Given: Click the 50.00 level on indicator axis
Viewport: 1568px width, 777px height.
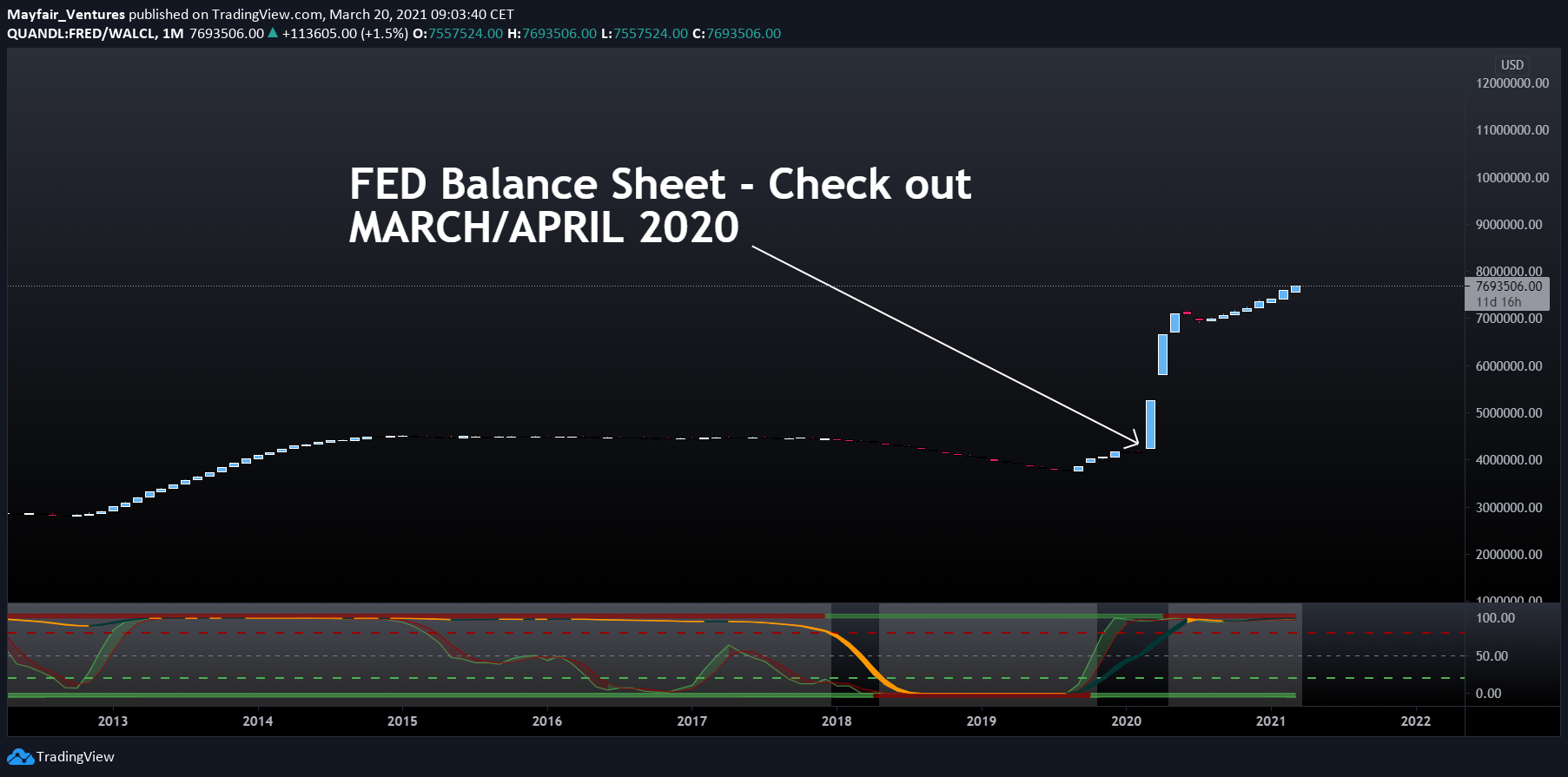Looking at the screenshot, I should (x=1492, y=656).
